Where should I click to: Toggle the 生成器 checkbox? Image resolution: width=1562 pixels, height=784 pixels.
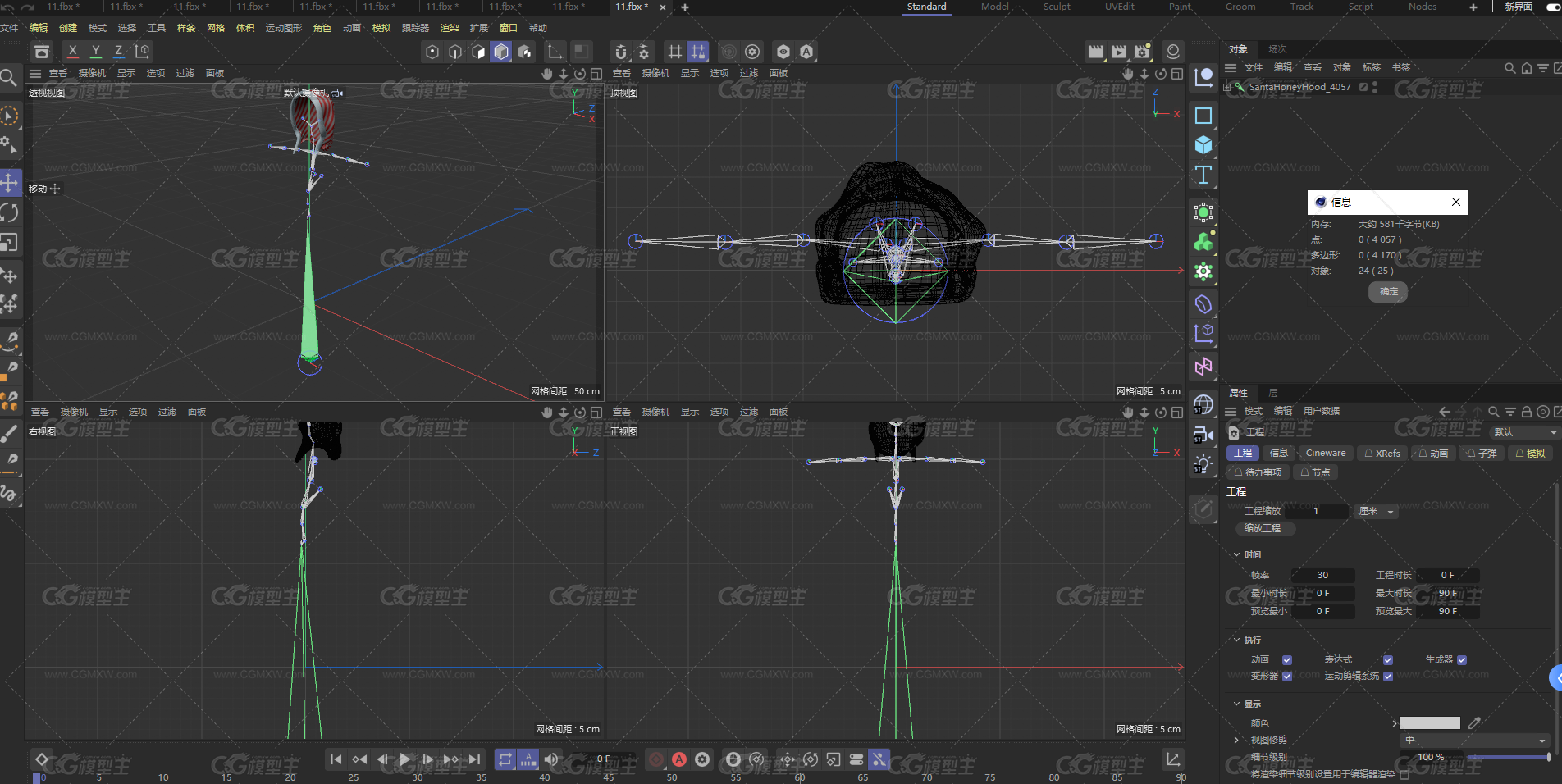tap(1462, 660)
